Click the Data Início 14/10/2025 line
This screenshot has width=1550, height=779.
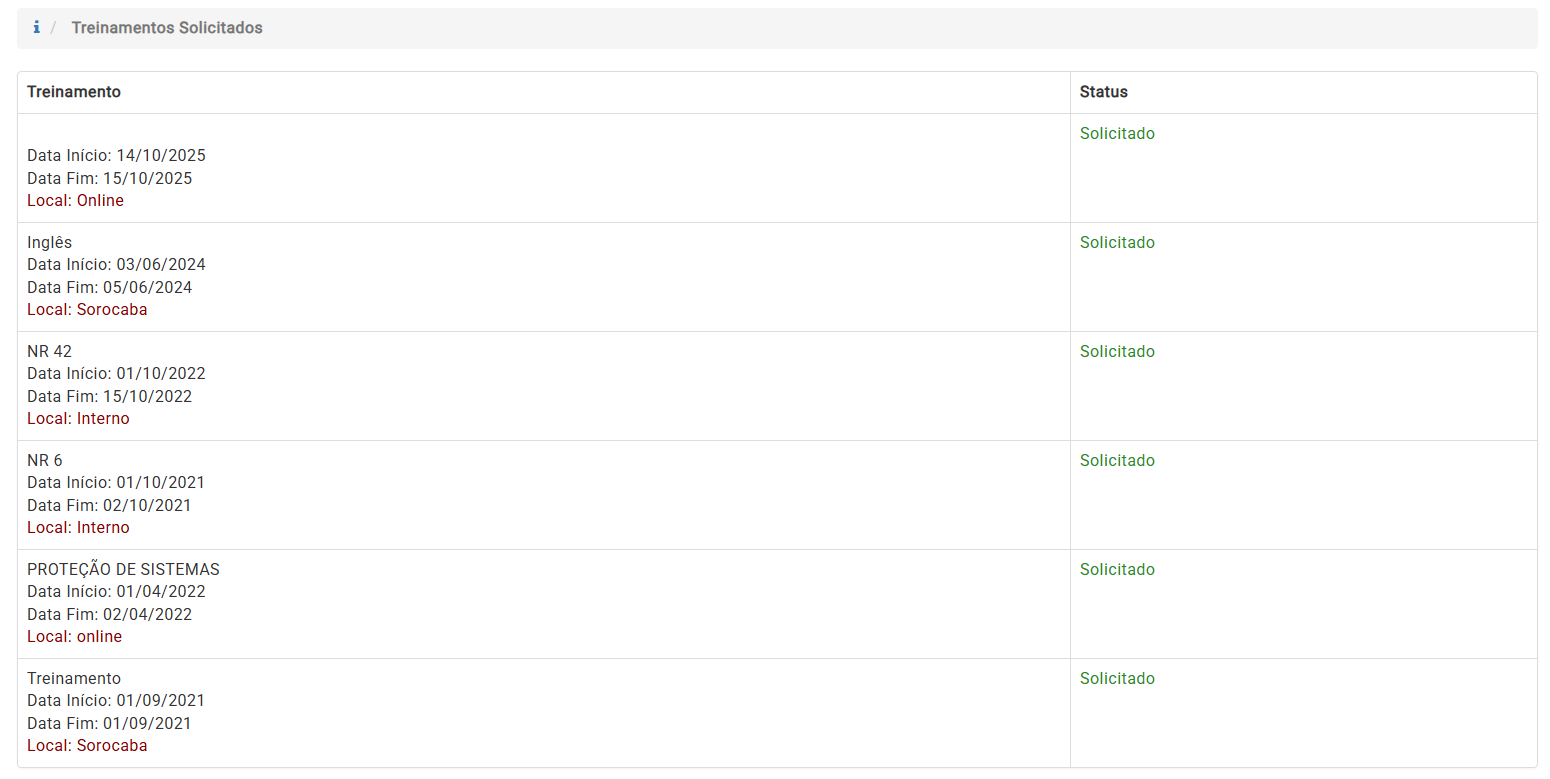(x=116, y=156)
